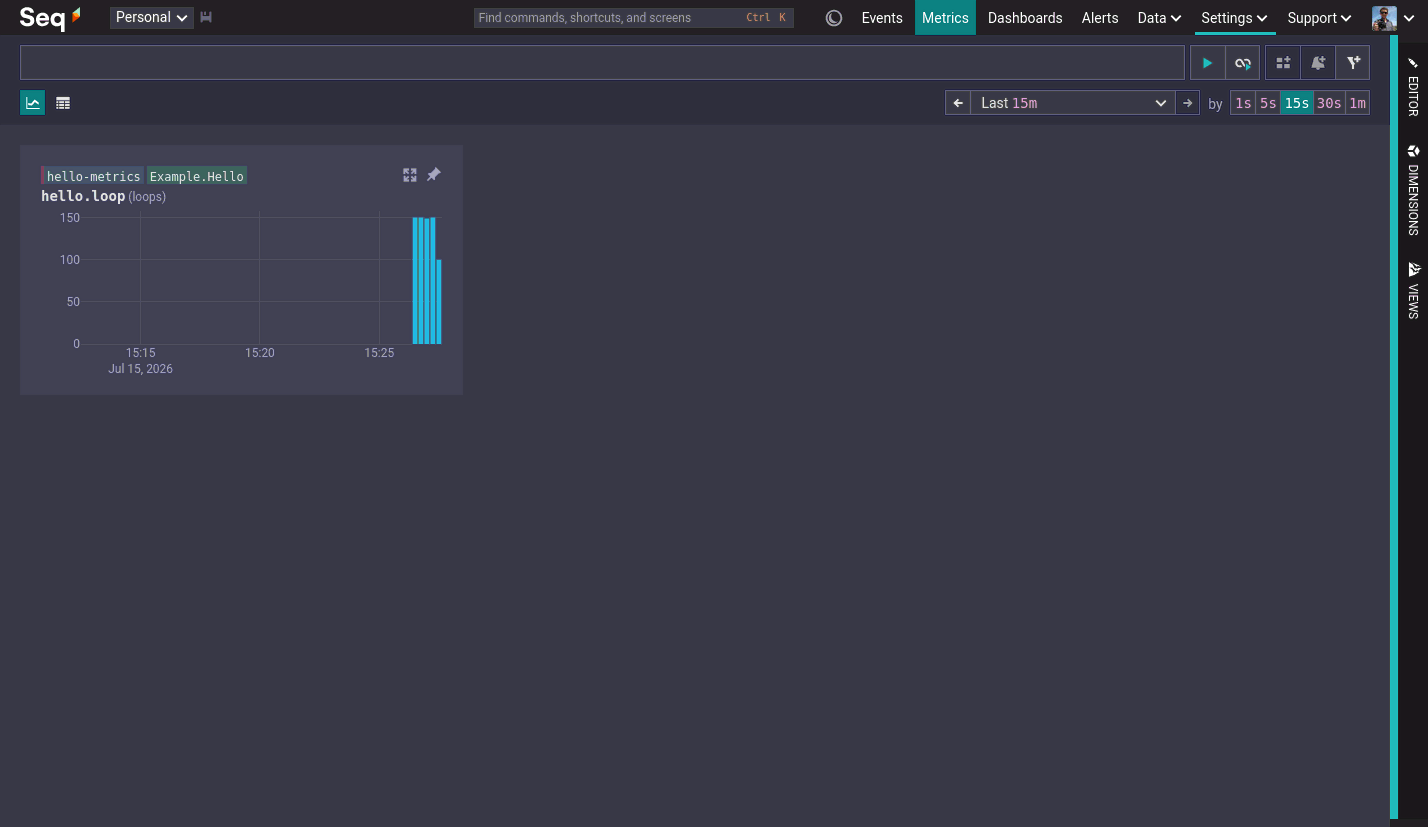Viewport: 1428px width, 827px height.
Task: Click into the query input field
Action: pyautogui.click(x=602, y=63)
